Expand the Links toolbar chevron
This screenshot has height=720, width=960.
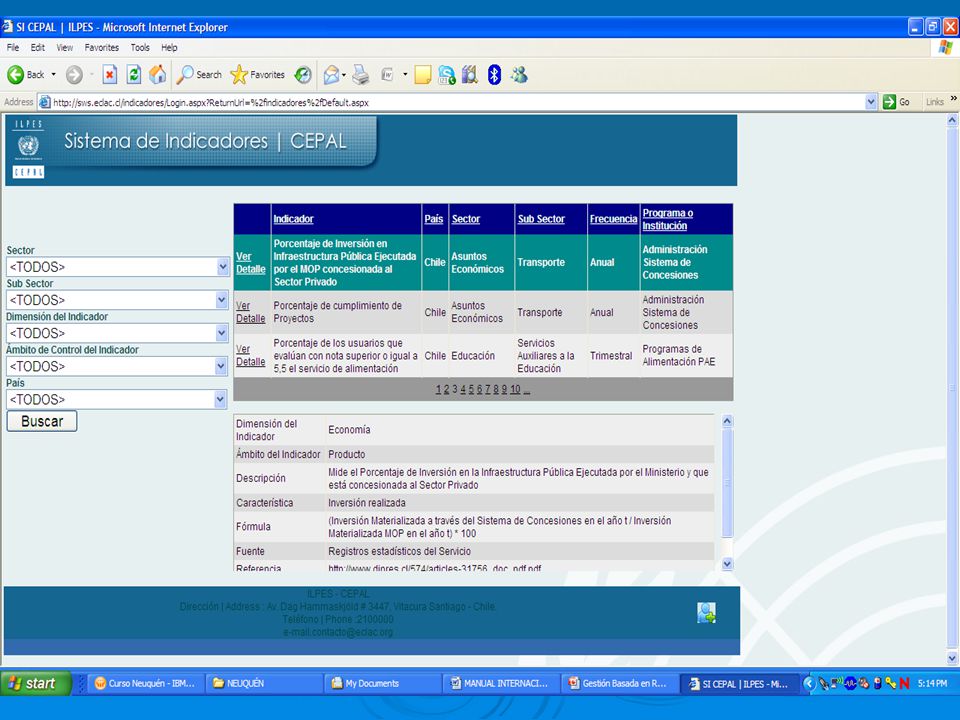pos(953,99)
